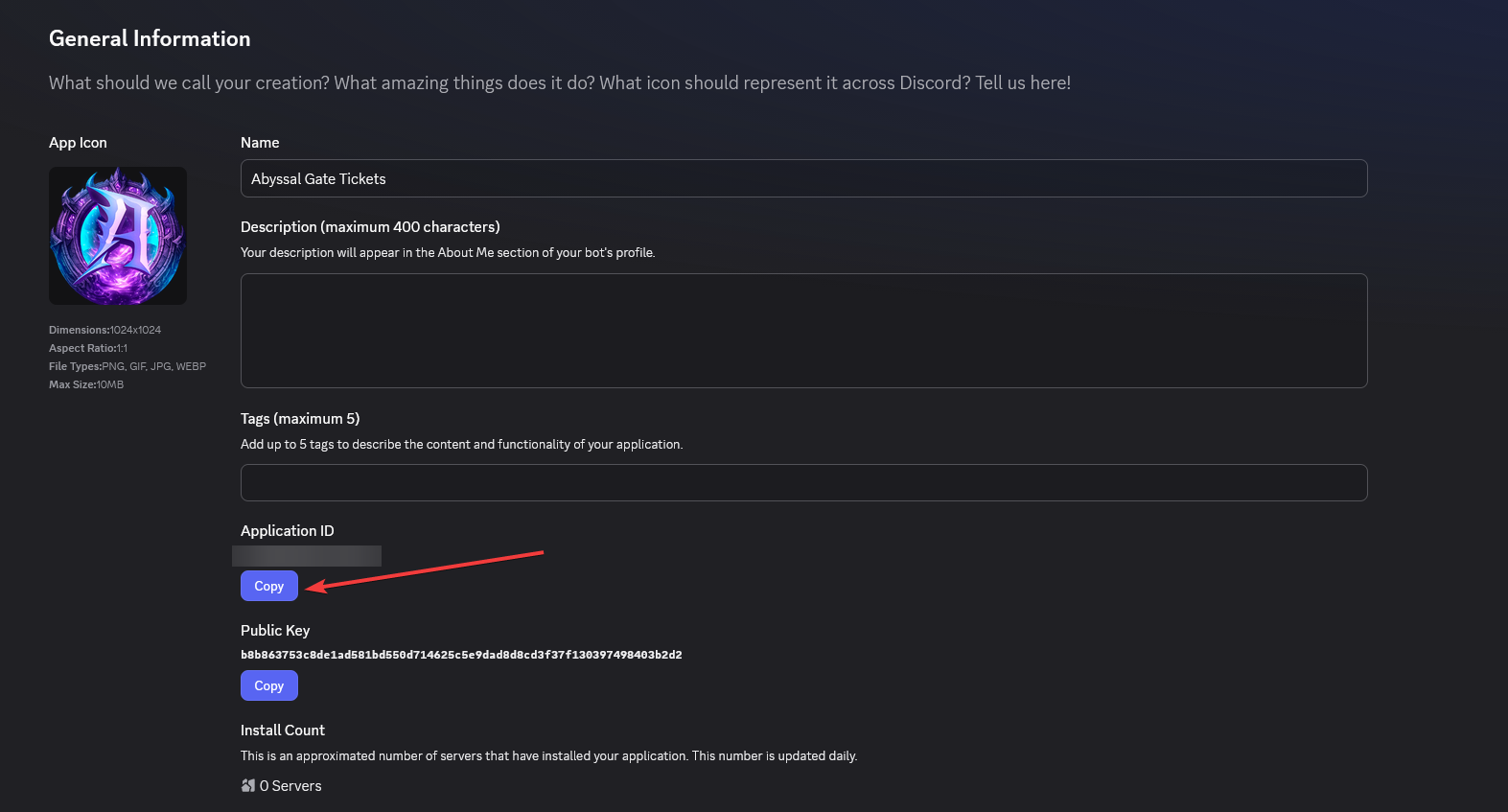Click the File Types PNG GIF JPG WEBP text
The height and width of the screenshot is (812, 1508).
[x=128, y=365]
